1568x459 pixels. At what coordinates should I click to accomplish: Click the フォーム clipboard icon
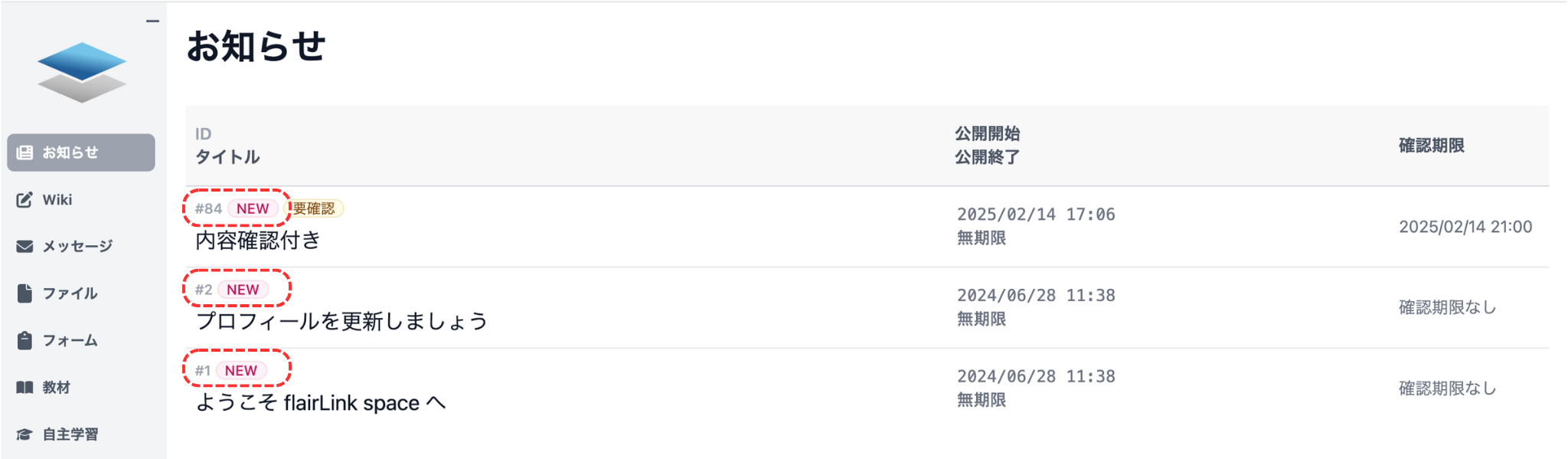pyautogui.click(x=24, y=340)
